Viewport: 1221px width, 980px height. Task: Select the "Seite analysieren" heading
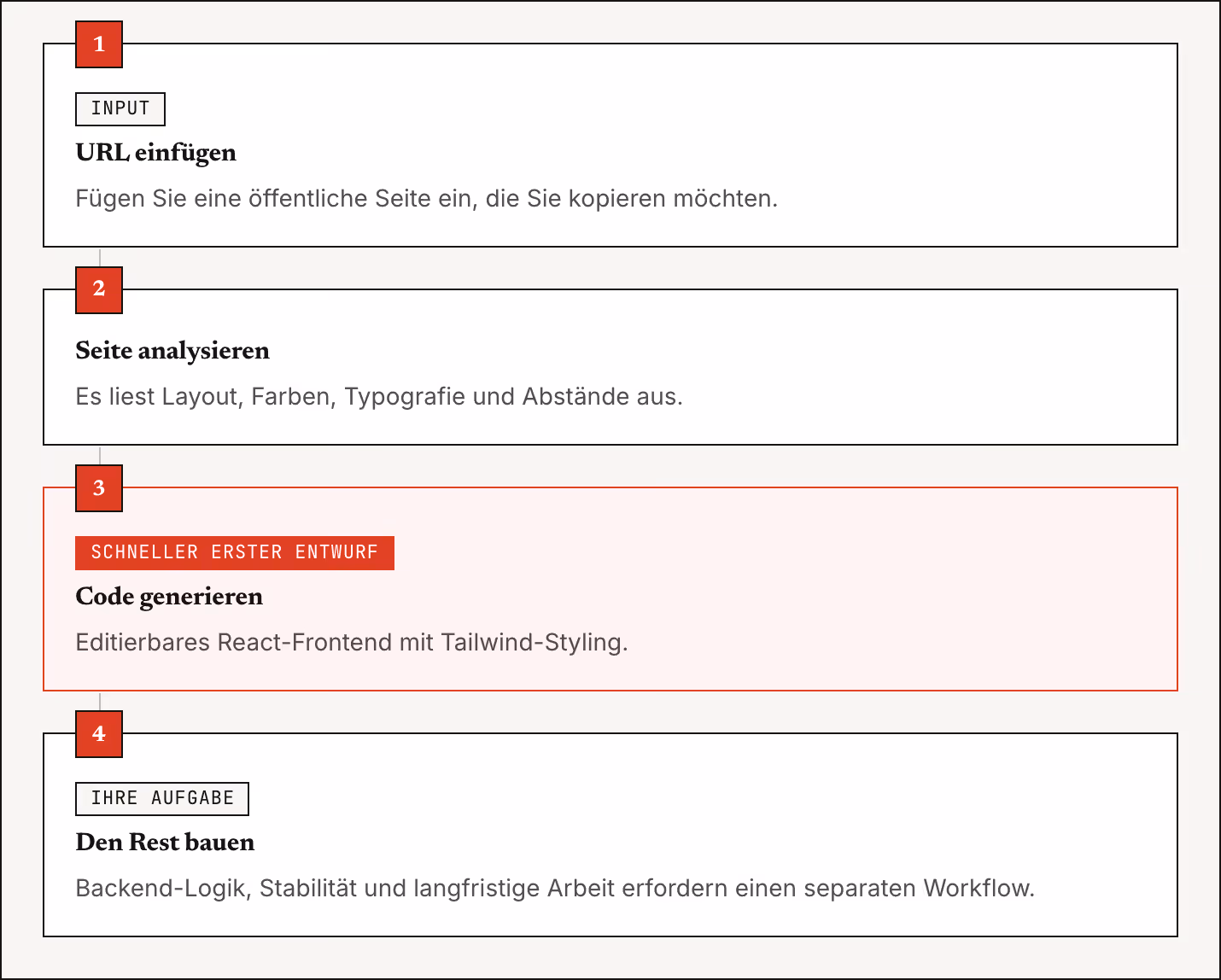coord(172,351)
